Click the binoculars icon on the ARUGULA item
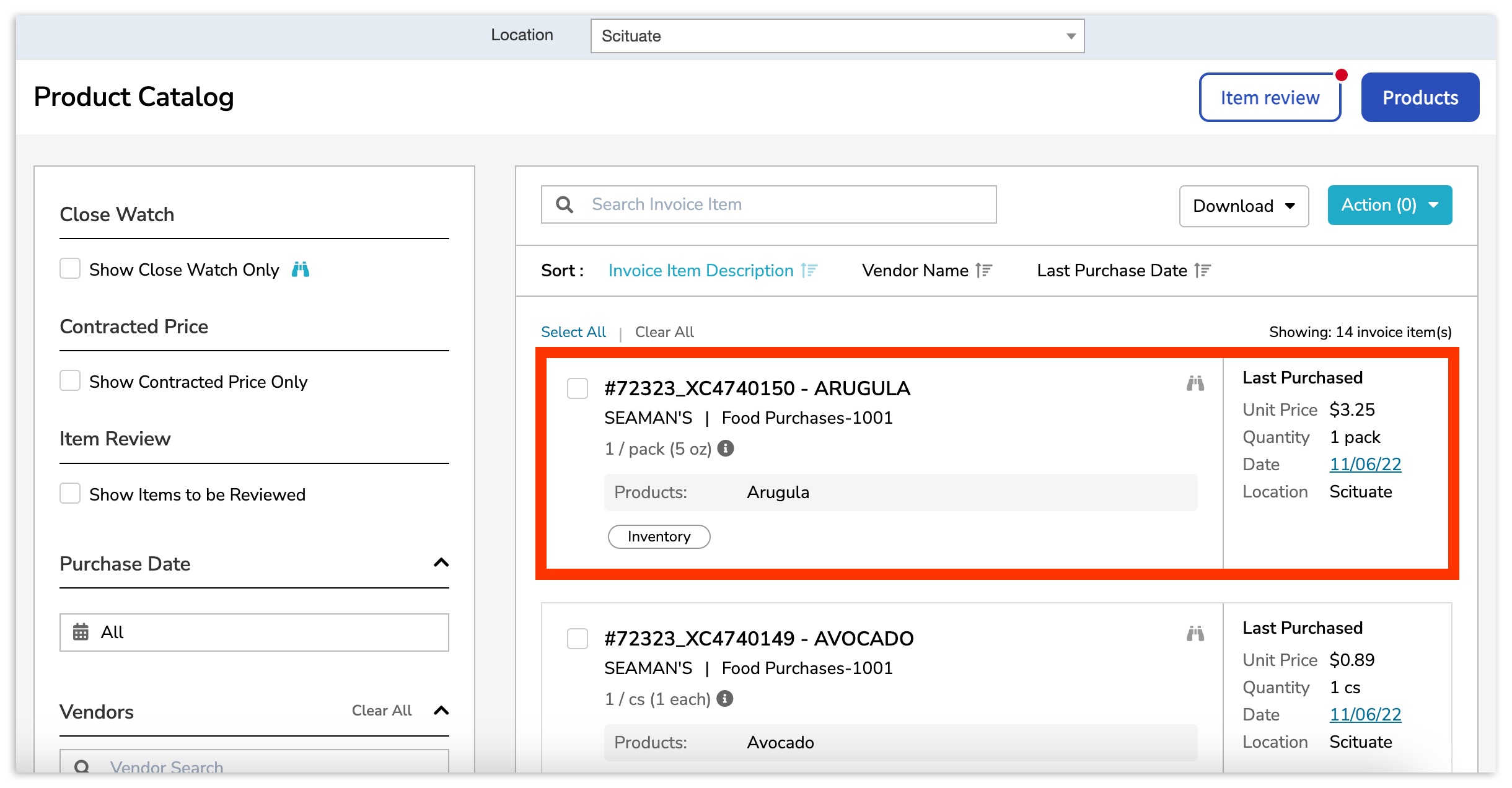 pyautogui.click(x=1195, y=384)
